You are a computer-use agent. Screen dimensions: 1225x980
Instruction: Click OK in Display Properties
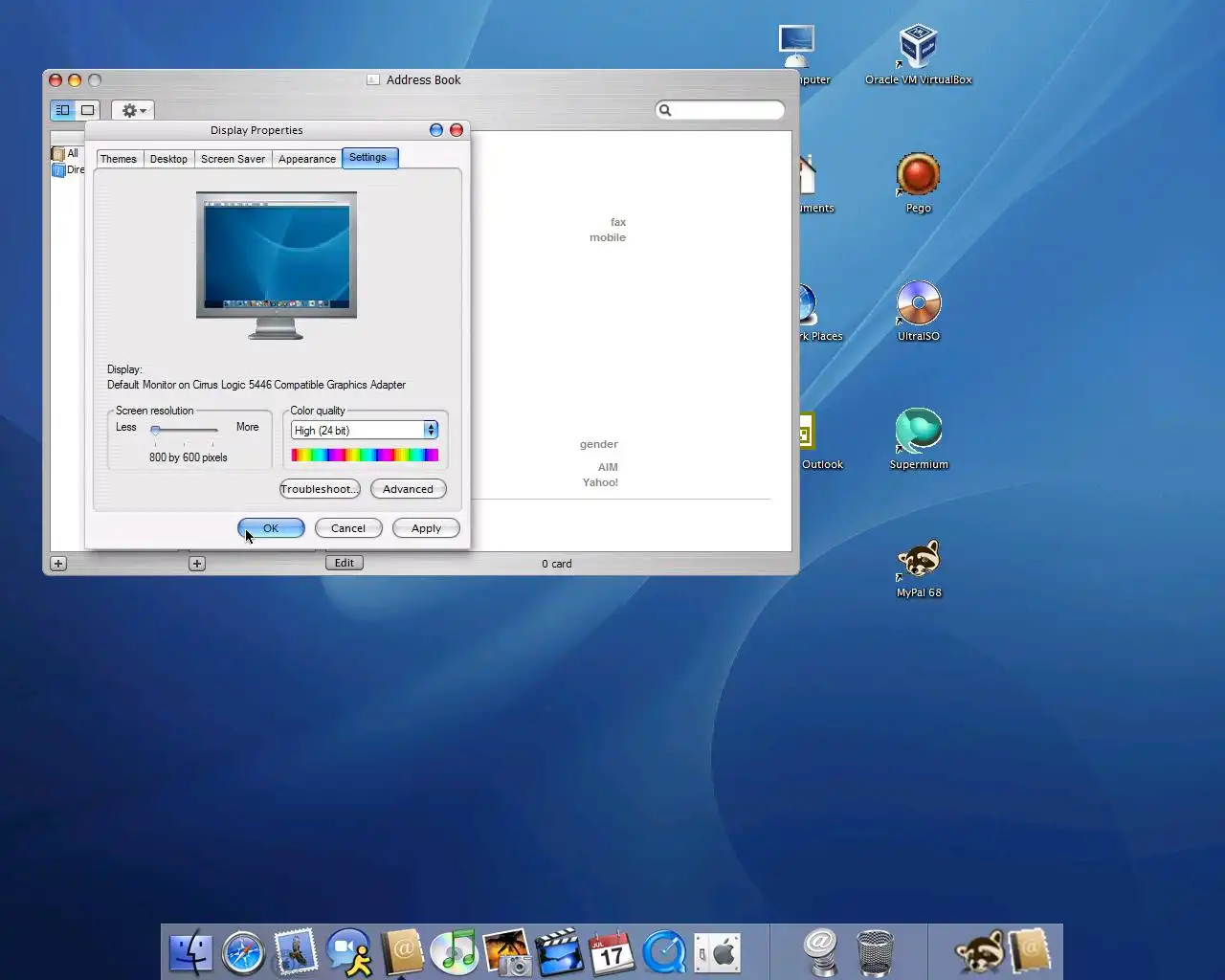tap(271, 528)
